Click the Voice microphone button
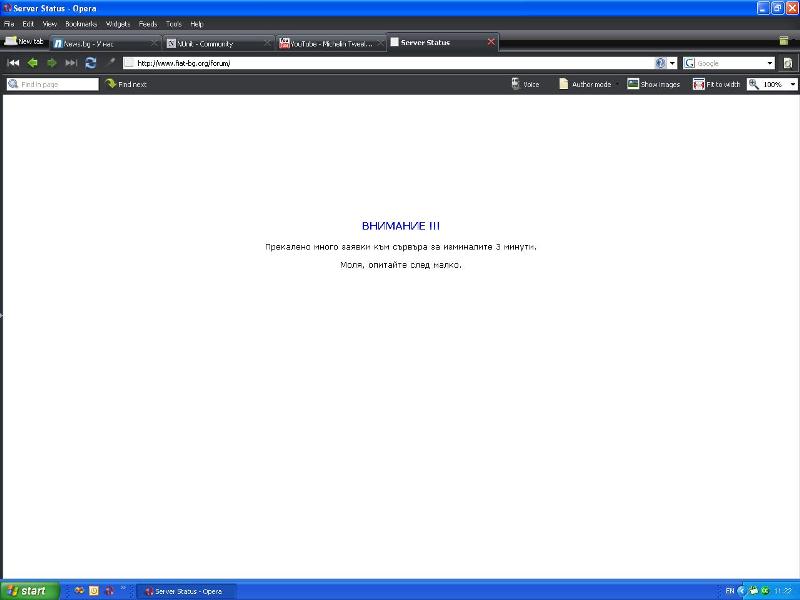Screen dimensions: 800x600 coord(525,84)
